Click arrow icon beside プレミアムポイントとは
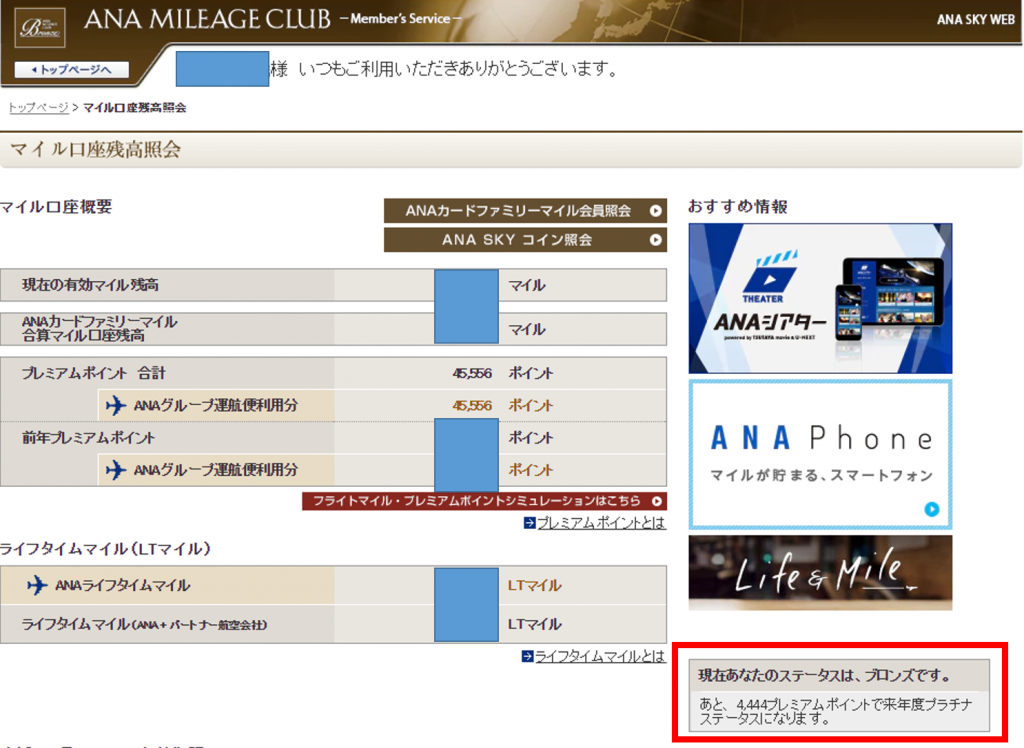Screen dimensions: 1024x748 530,523
